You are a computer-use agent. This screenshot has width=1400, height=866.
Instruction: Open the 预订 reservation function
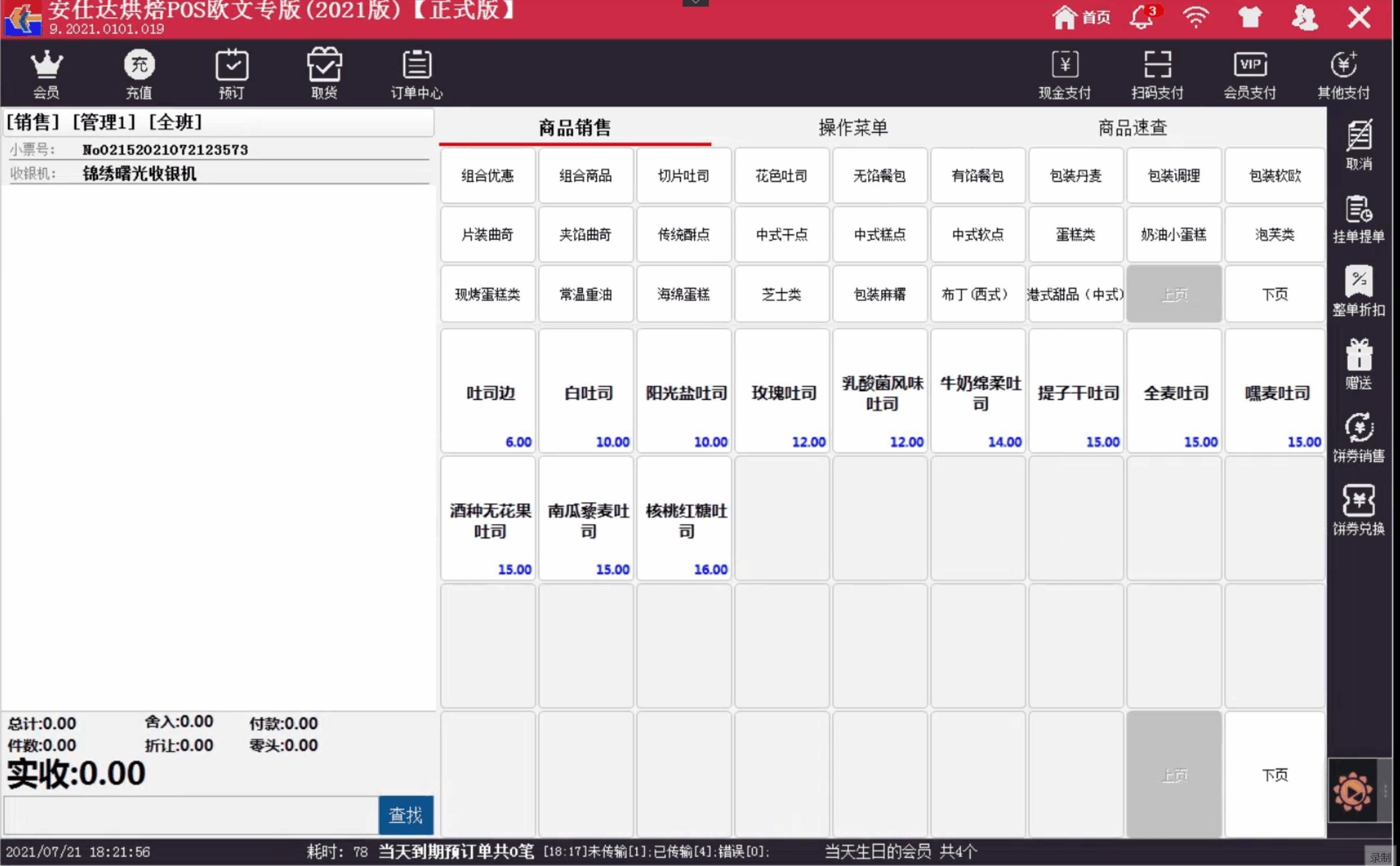click(x=232, y=73)
